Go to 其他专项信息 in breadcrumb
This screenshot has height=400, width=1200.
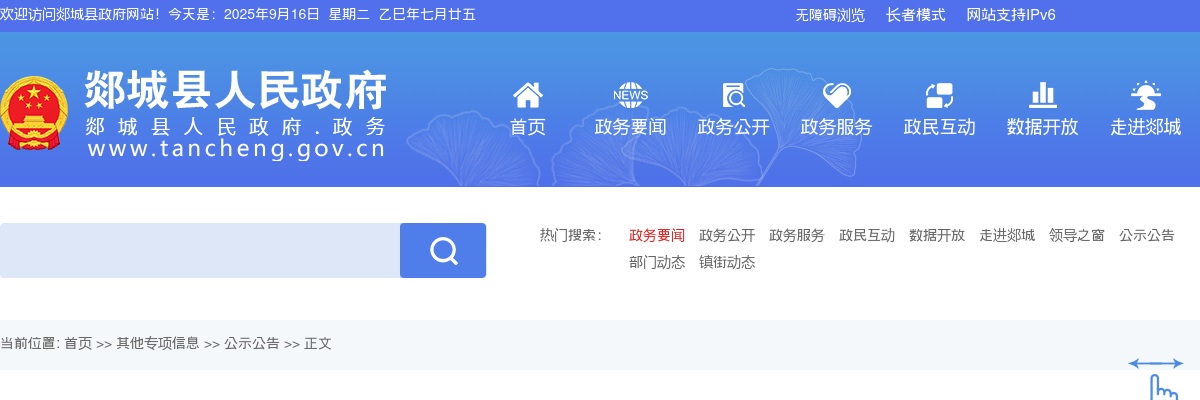(x=158, y=344)
